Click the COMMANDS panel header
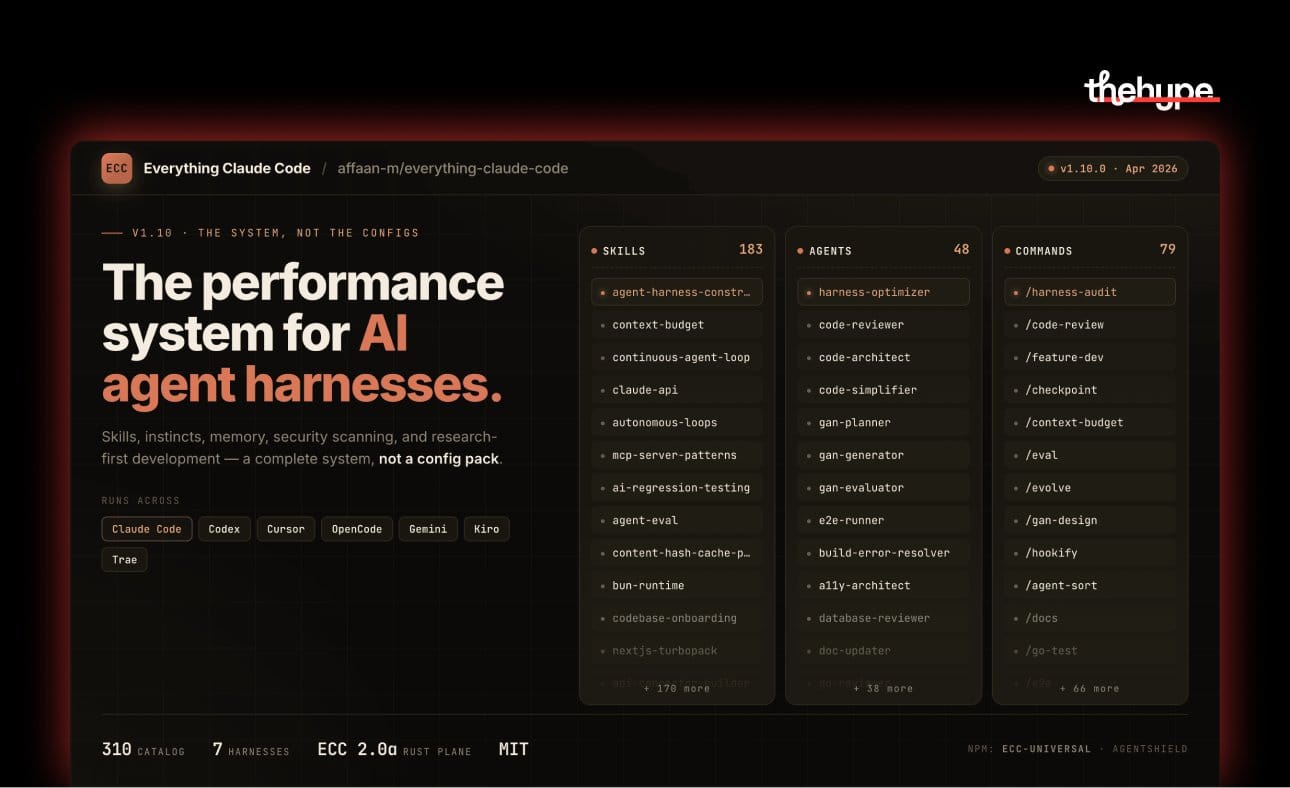 point(1090,250)
